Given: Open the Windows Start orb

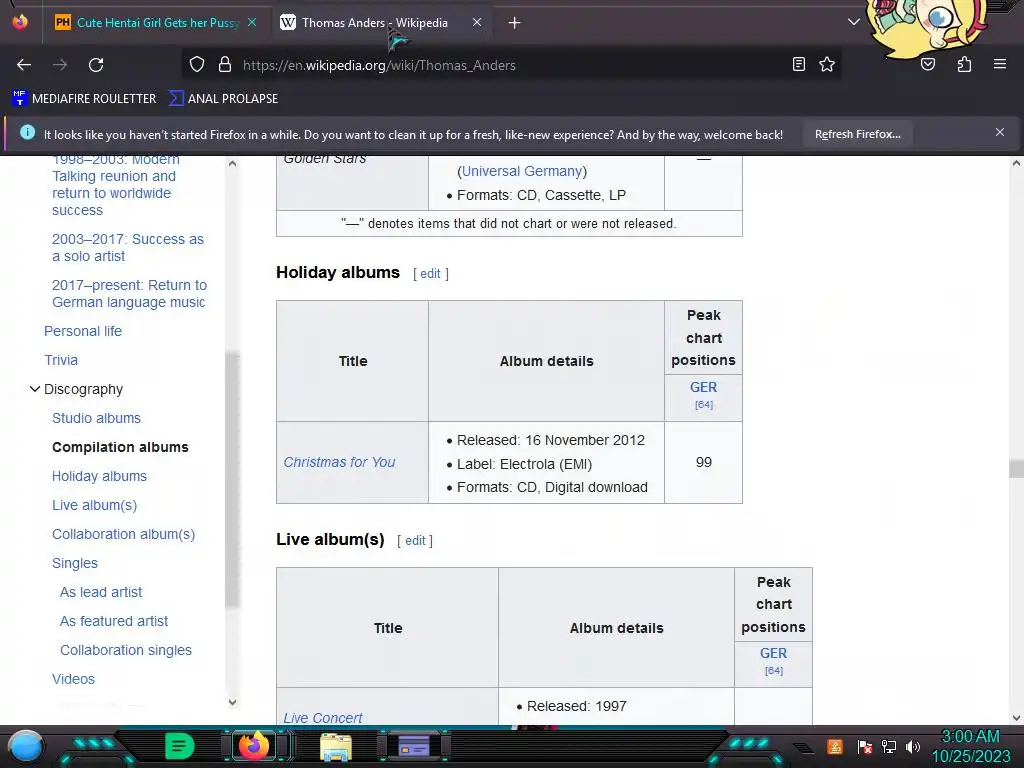Looking at the screenshot, I should (x=26, y=746).
